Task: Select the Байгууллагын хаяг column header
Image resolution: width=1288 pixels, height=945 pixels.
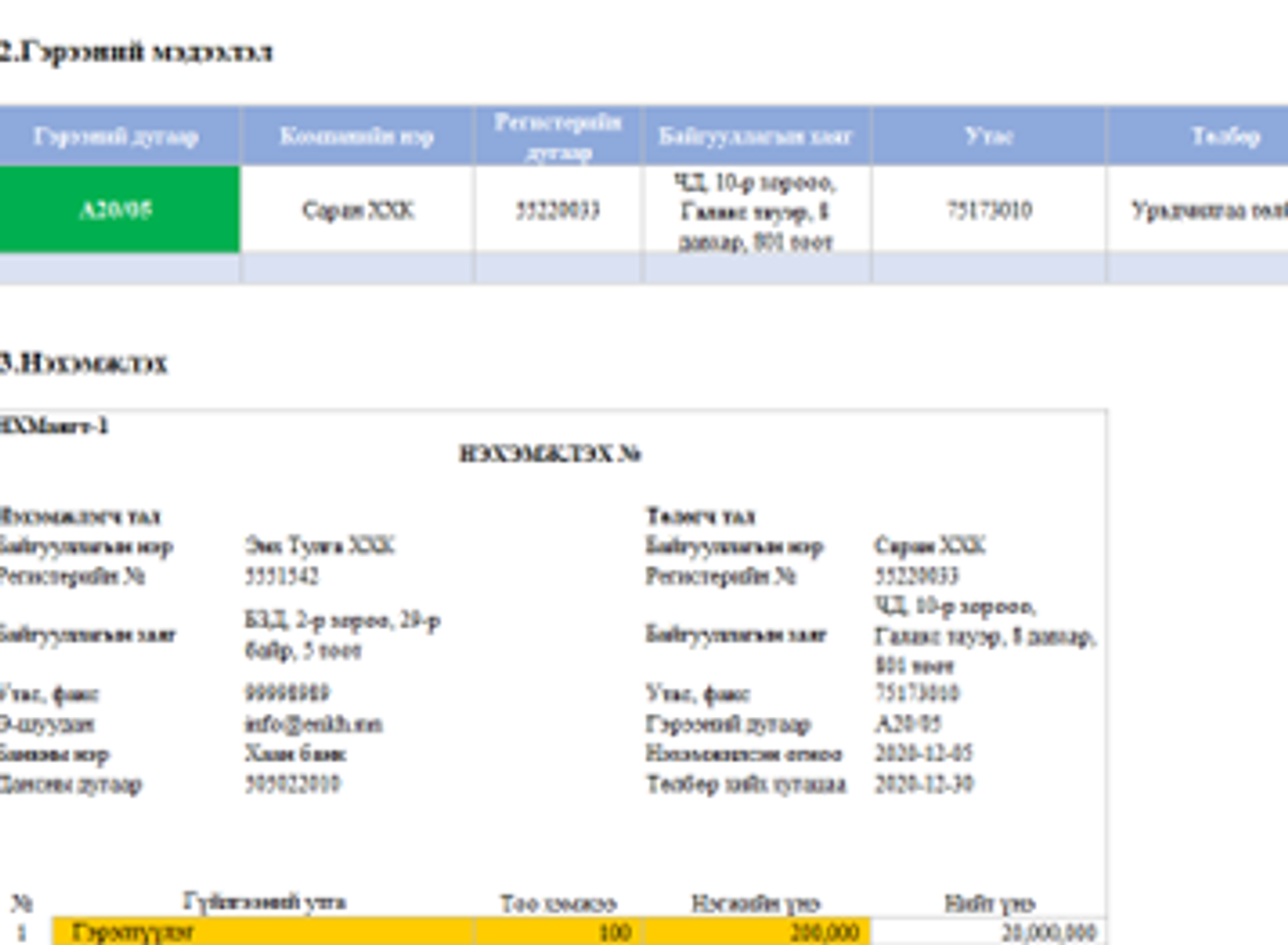Action: [756, 136]
